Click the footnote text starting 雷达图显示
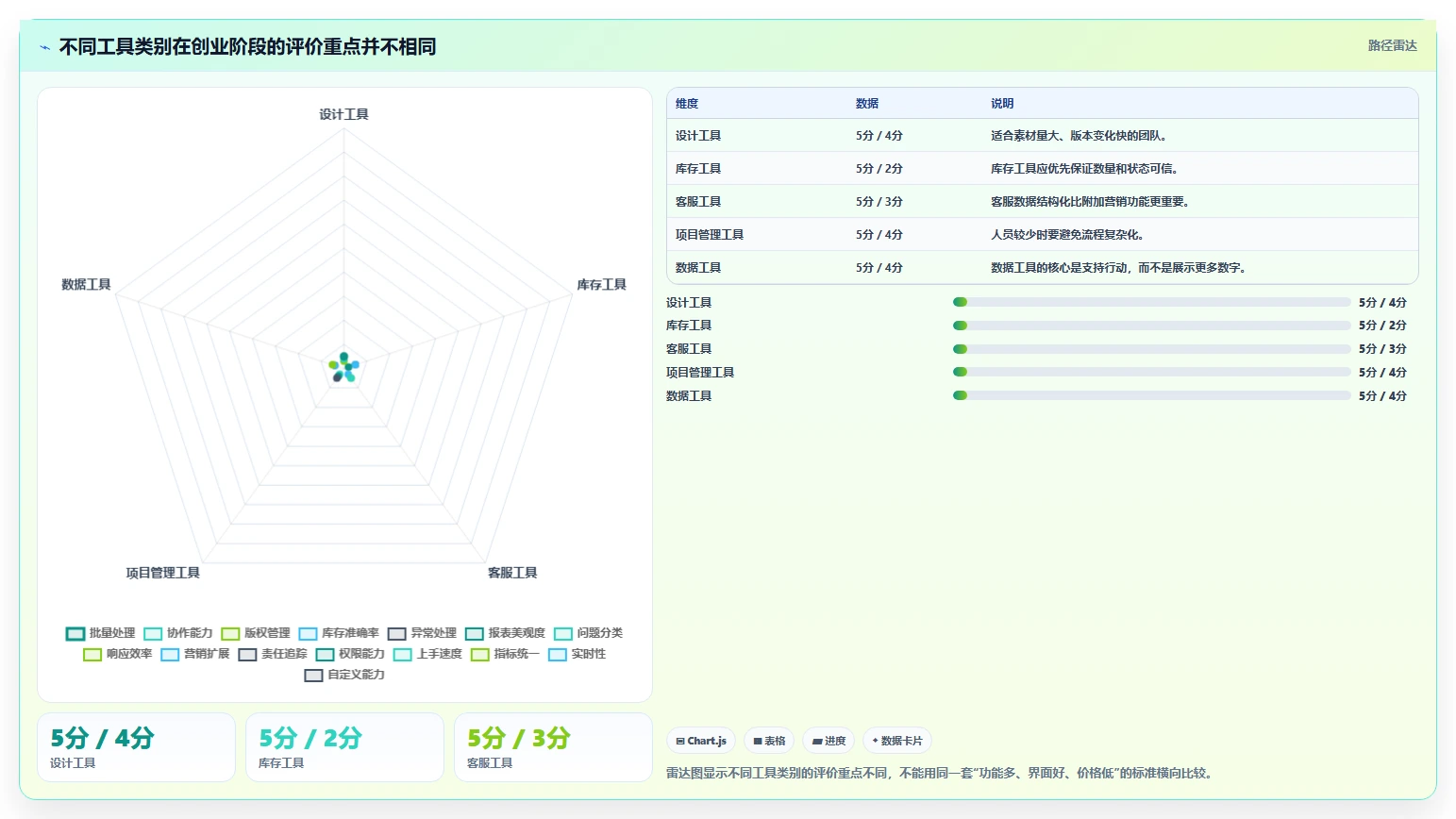The image size is (1456, 819). tap(941, 773)
